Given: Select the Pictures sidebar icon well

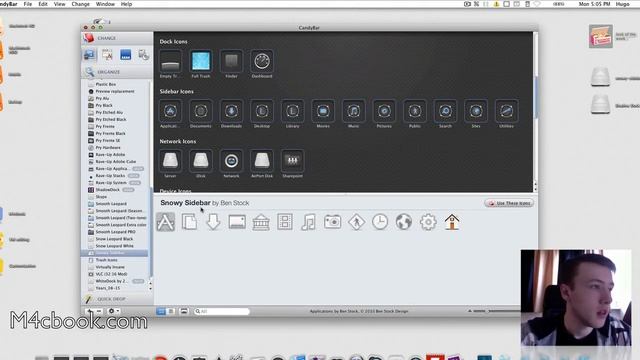Looking at the screenshot, I should [384, 111].
